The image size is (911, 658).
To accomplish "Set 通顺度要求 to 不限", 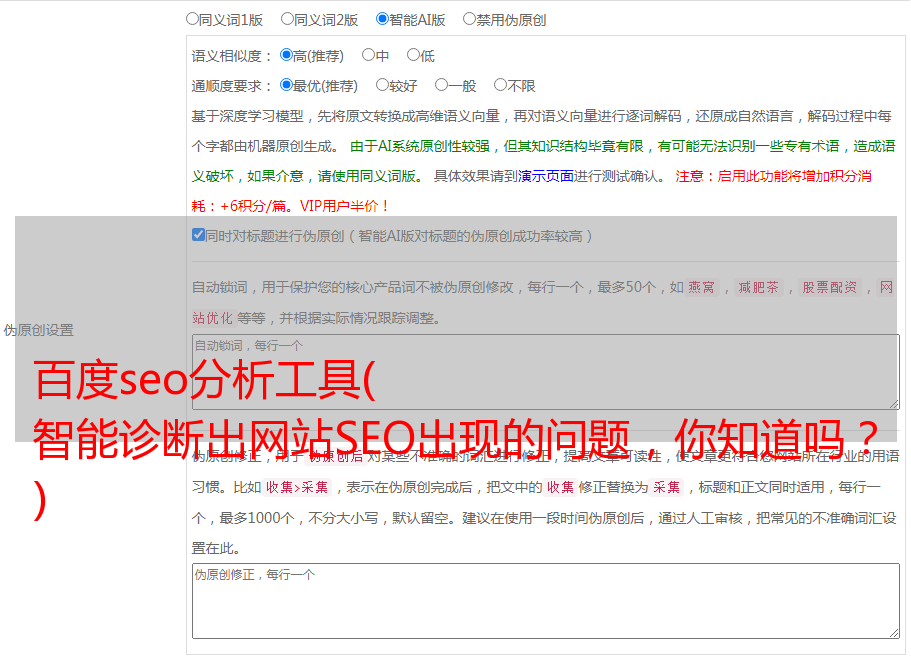I will pyautogui.click(x=500, y=85).
